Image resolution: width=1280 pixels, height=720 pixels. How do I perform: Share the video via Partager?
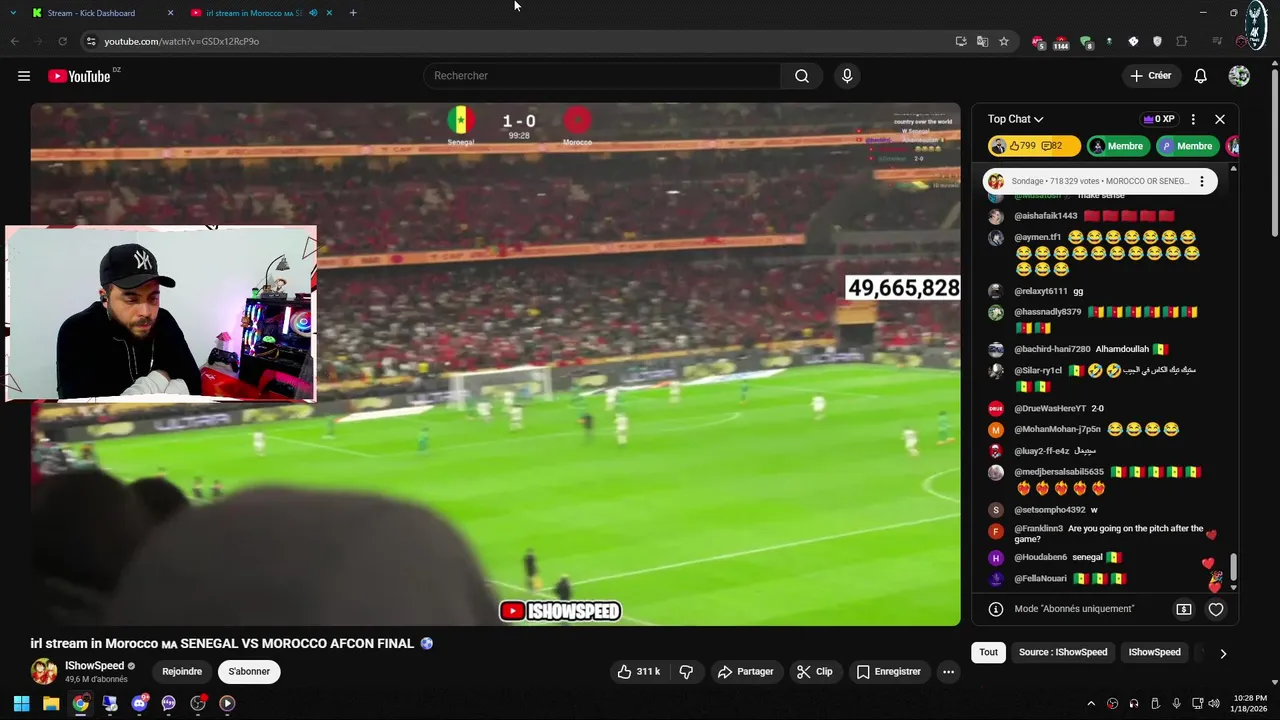[746, 672]
